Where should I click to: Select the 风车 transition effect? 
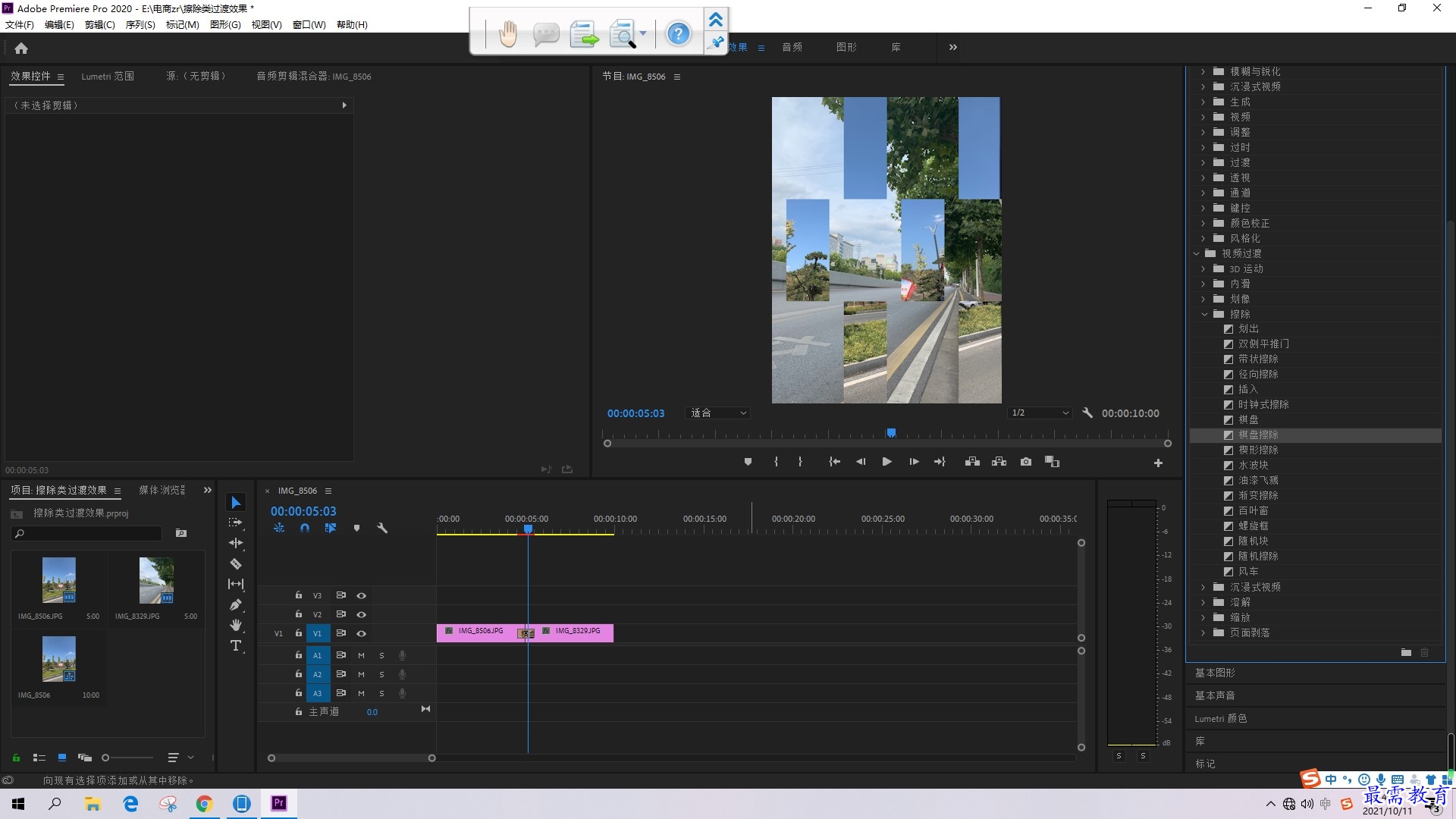coord(1248,572)
